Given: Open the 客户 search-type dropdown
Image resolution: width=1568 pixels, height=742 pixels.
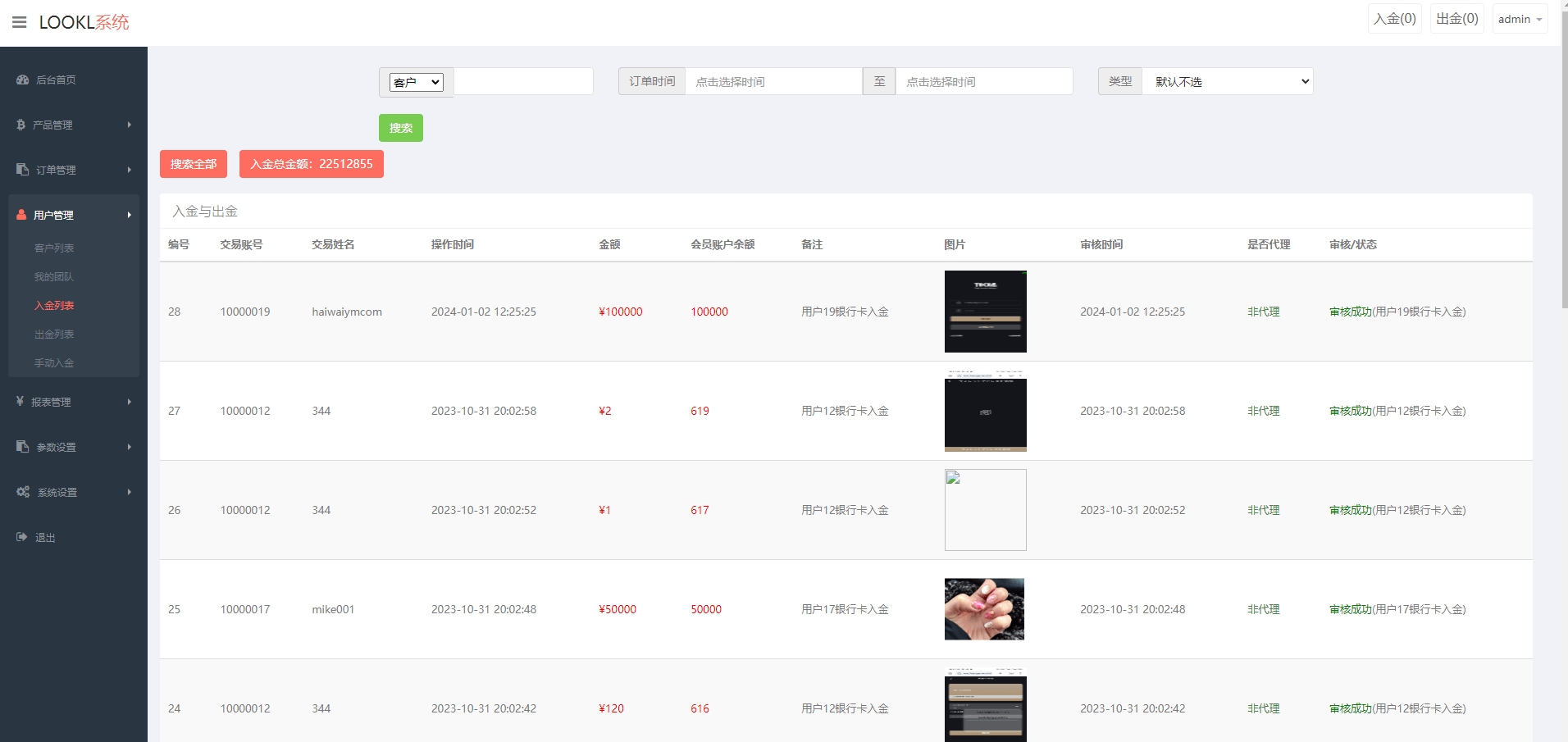Looking at the screenshot, I should 417,82.
